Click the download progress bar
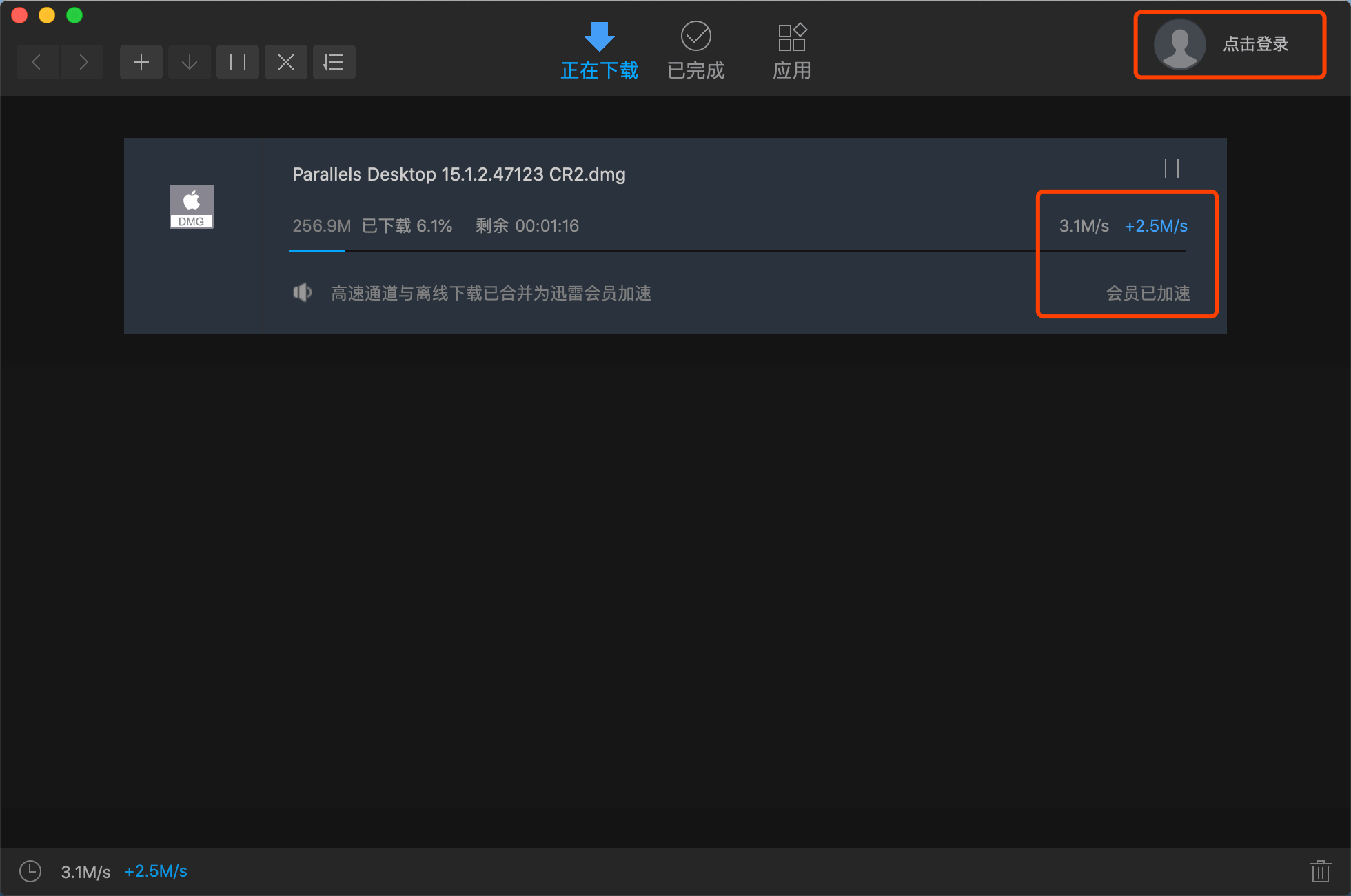The image size is (1351, 896). pyautogui.click(x=736, y=251)
